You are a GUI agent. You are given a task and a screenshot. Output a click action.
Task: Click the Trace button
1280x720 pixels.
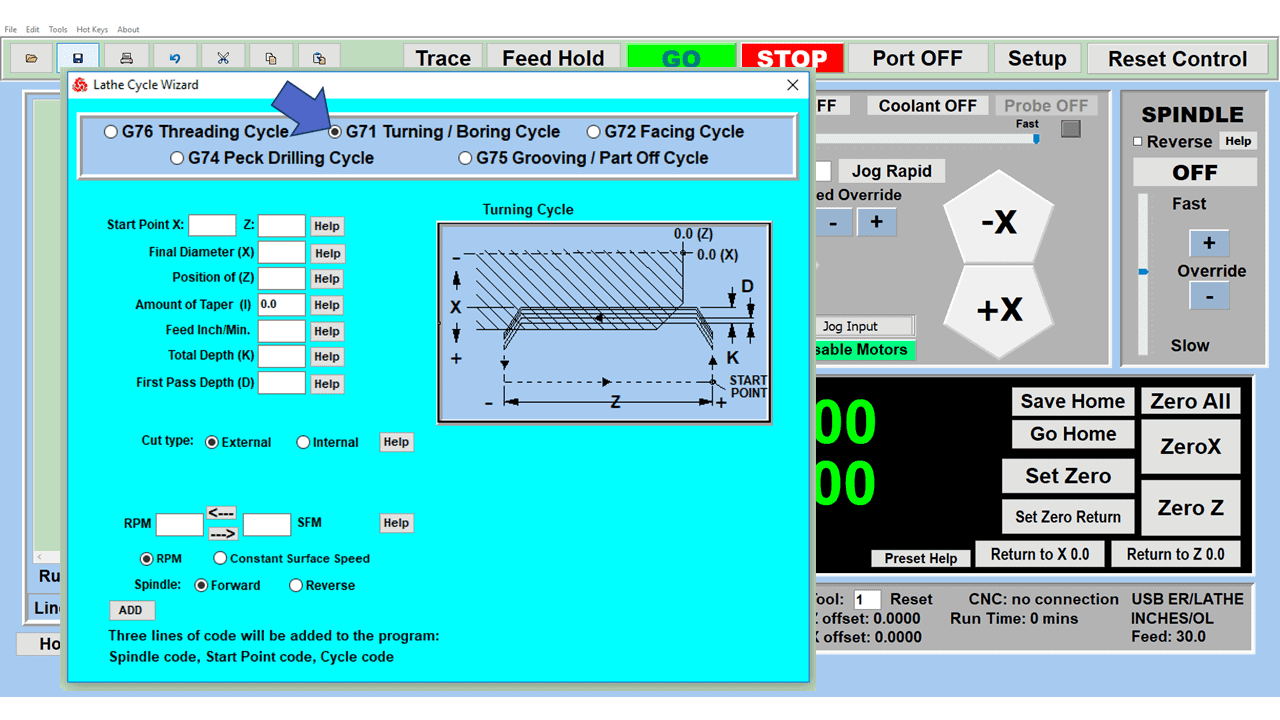click(443, 58)
